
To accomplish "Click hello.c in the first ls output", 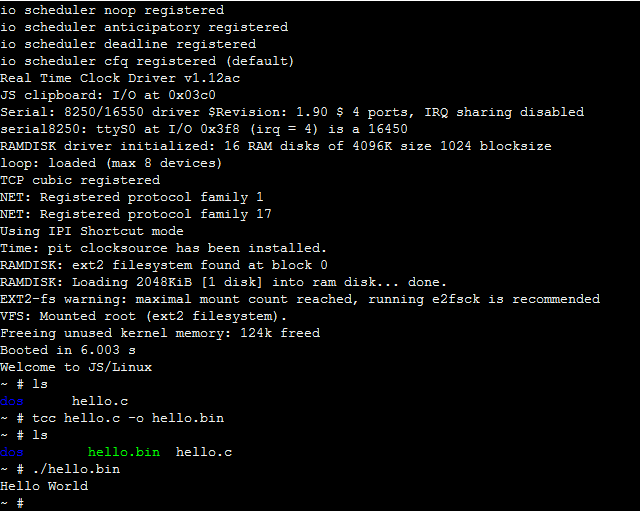I will (x=100, y=401).
